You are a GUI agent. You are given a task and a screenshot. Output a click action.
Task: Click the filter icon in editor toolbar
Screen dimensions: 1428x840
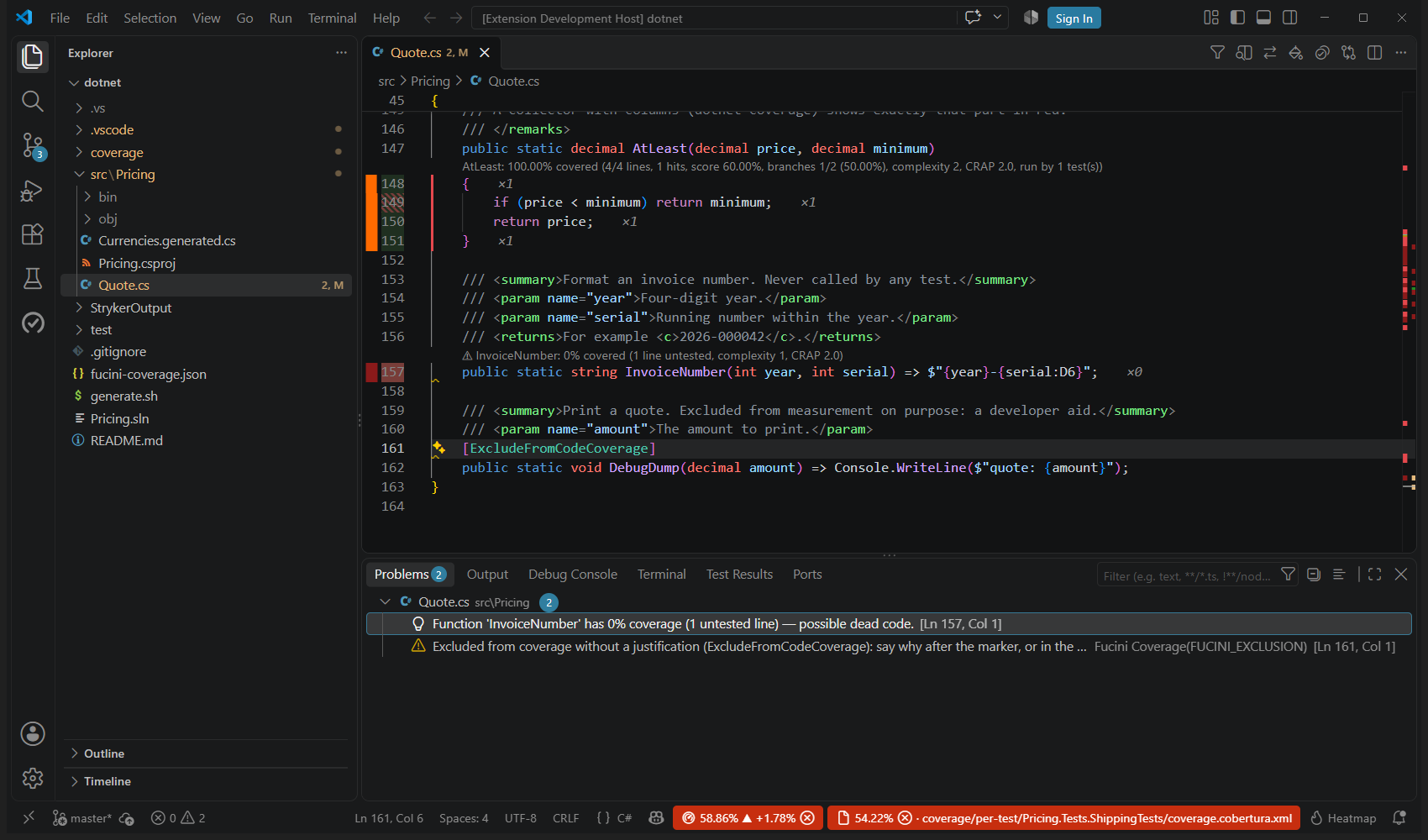click(x=1217, y=53)
